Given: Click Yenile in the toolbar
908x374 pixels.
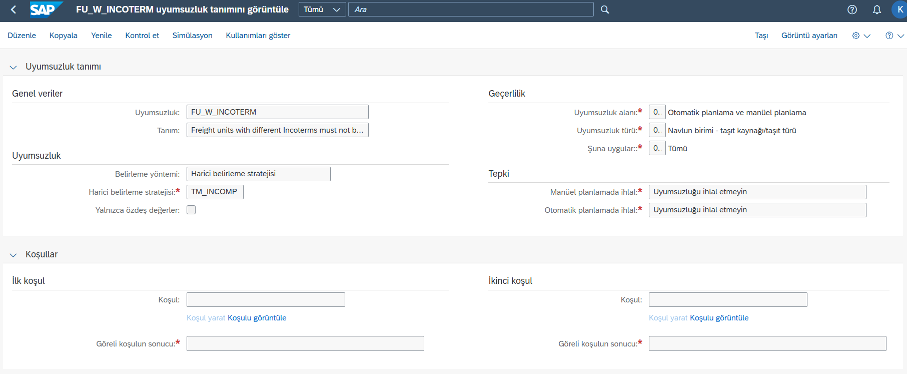Looking at the screenshot, I should pos(101,36).
